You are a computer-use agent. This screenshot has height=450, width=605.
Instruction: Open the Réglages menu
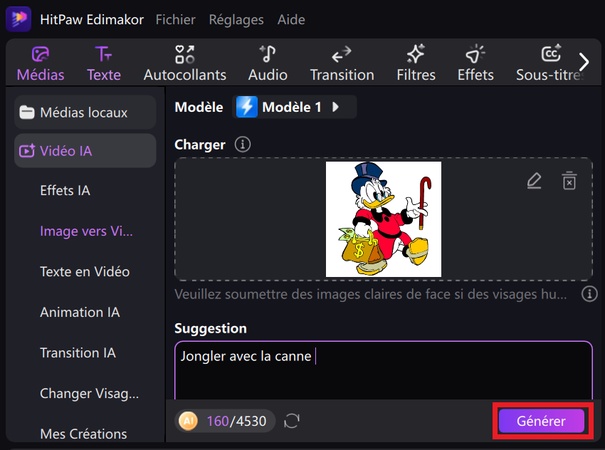click(236, 20)
